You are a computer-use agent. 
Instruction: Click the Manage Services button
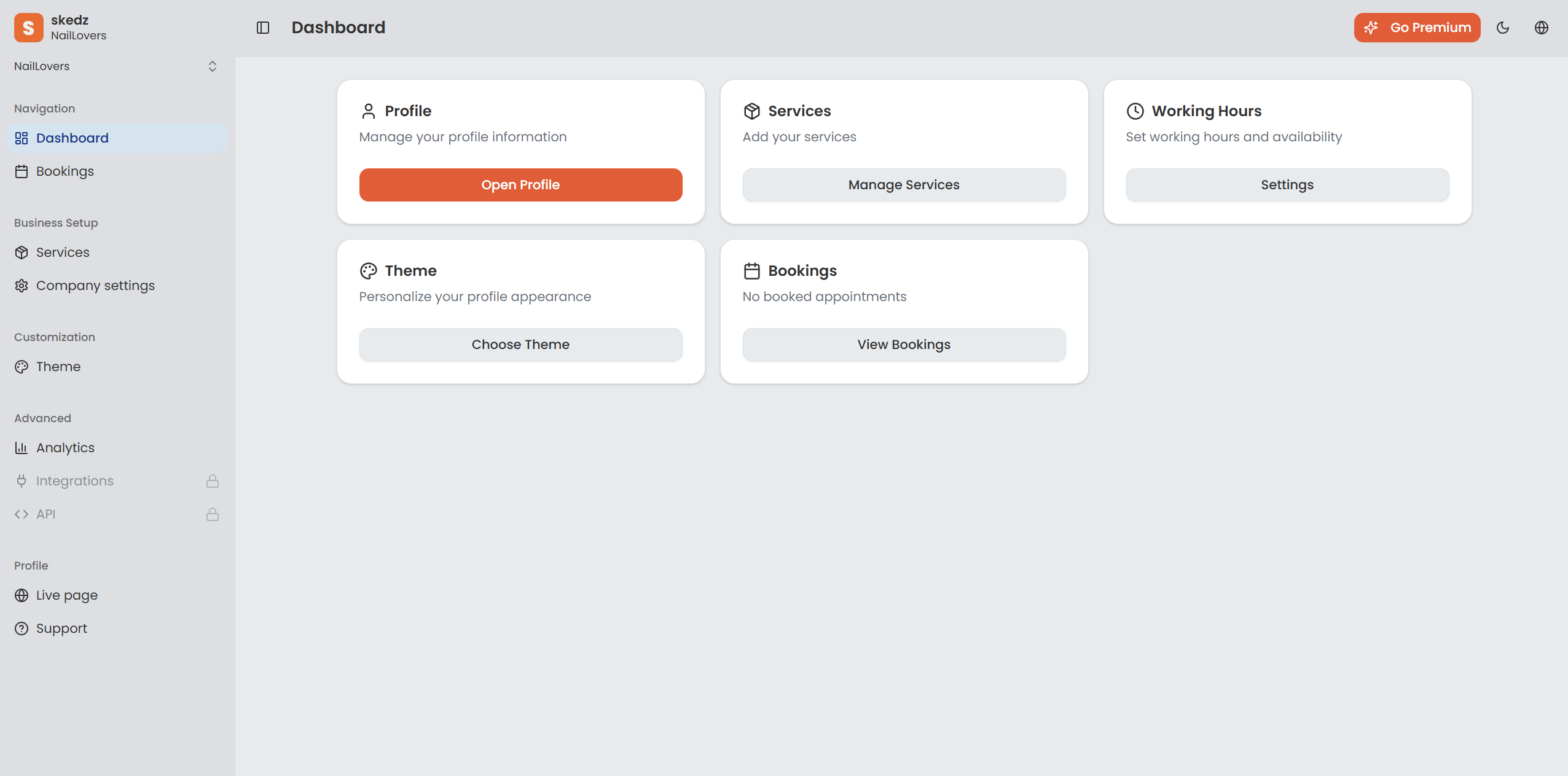[x=904, y=185]
